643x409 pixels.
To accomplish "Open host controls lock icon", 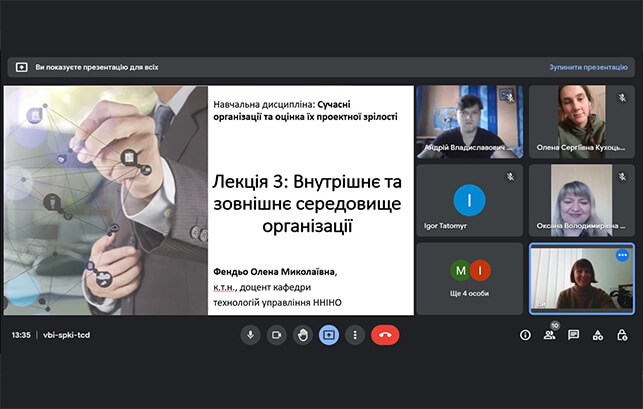I will pyautogui.click(x=620, y=335).
